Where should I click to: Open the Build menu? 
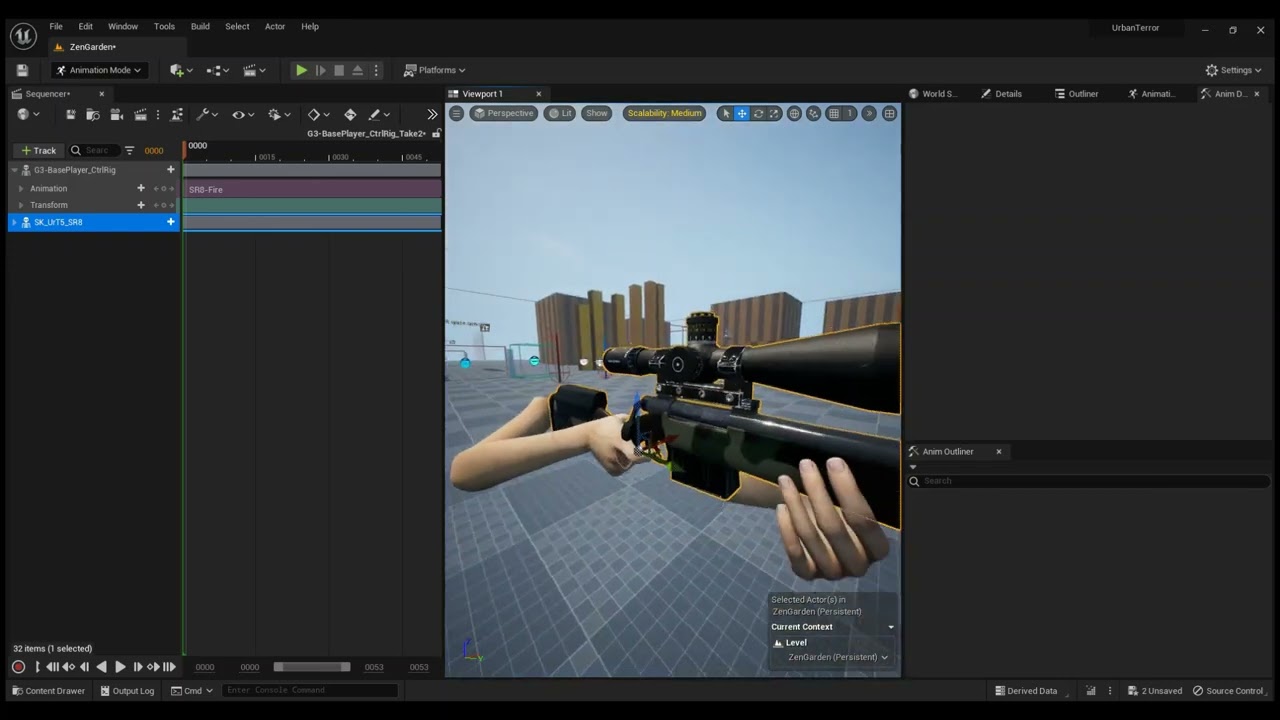click(200, 26)
